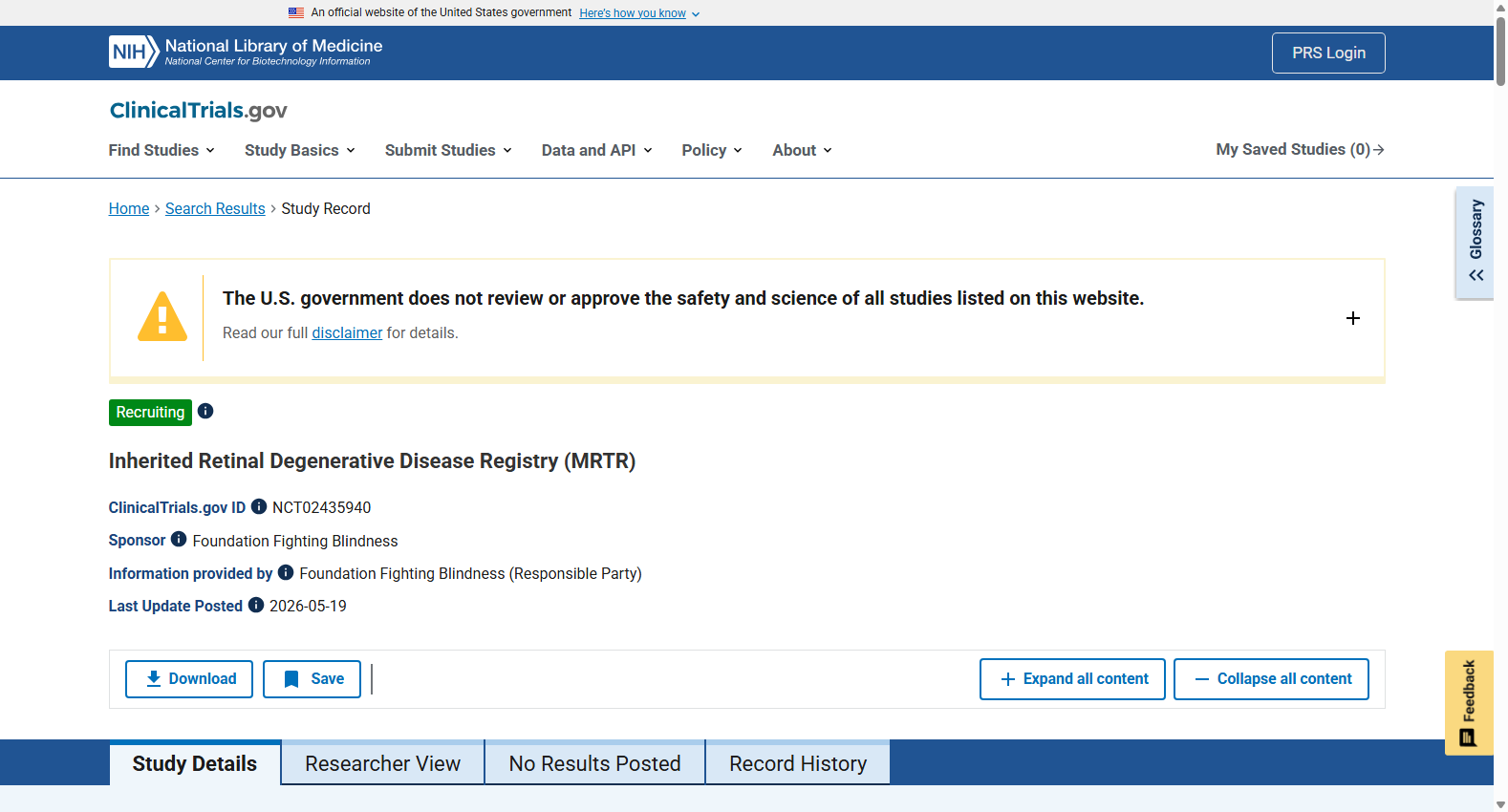Click the Recruiting status badge
Image resolution: width=1508 pixels, height=812 pixels.
tap(150, 412)
